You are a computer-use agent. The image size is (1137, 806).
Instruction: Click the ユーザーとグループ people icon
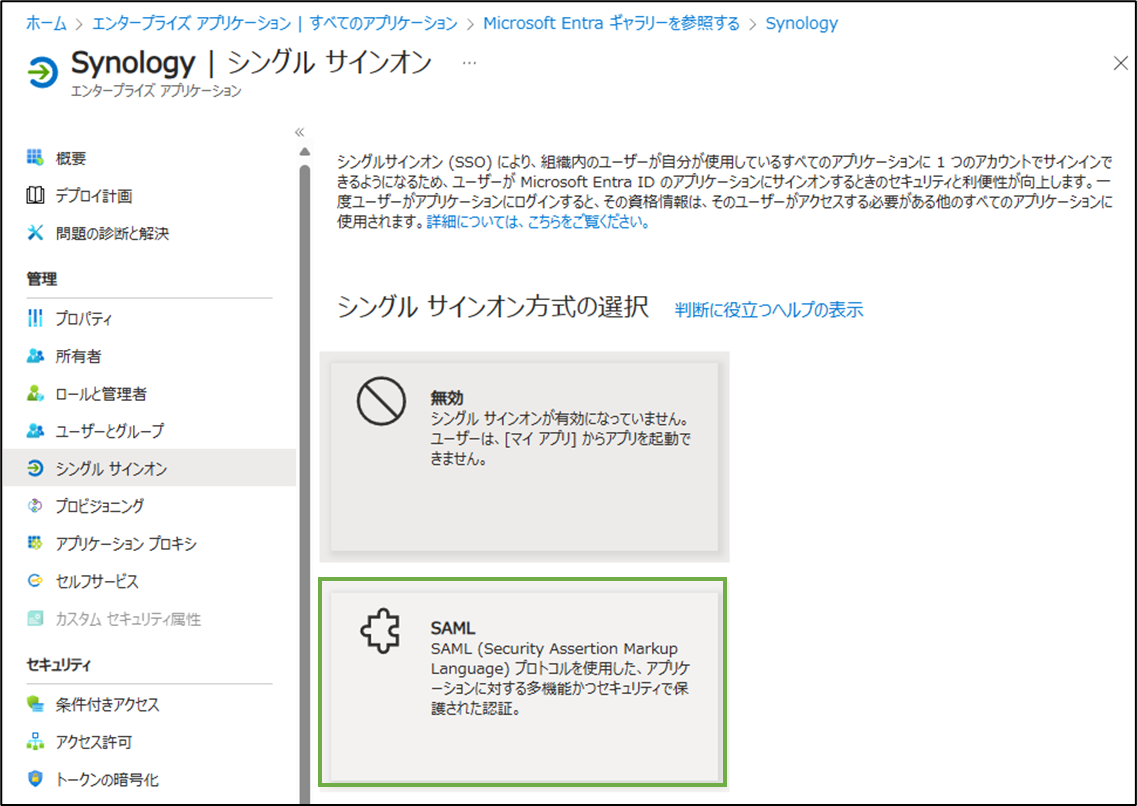click(35, 431)
